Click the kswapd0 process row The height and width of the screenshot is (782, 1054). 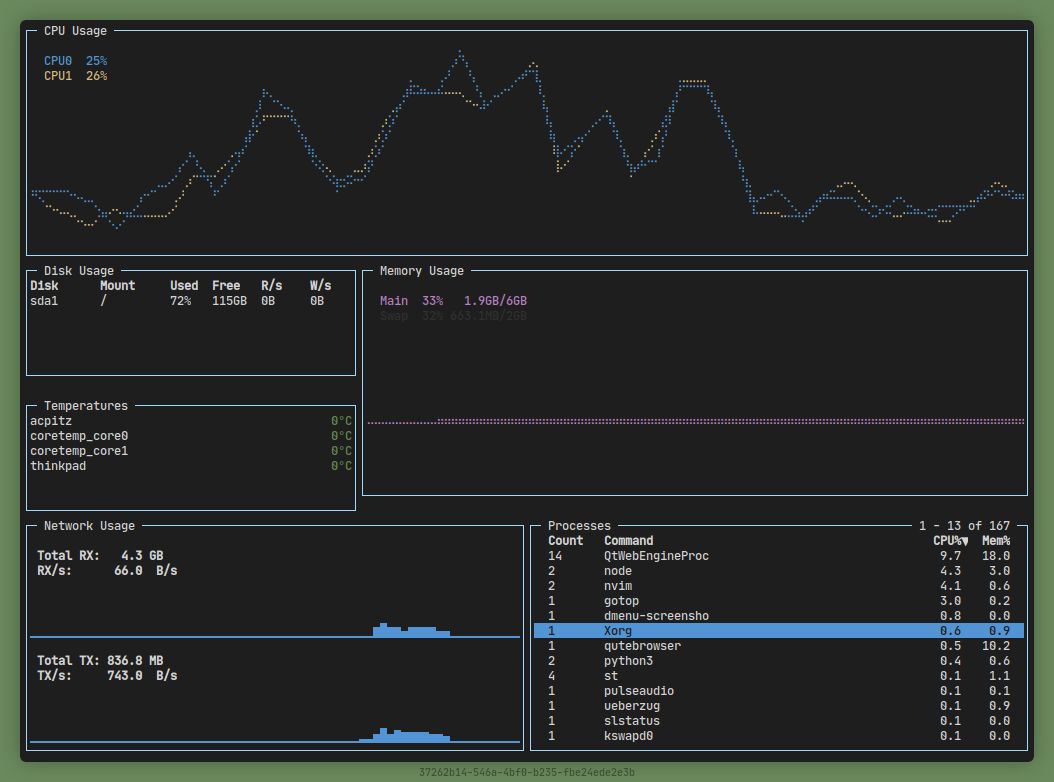(x=628, y=736)
